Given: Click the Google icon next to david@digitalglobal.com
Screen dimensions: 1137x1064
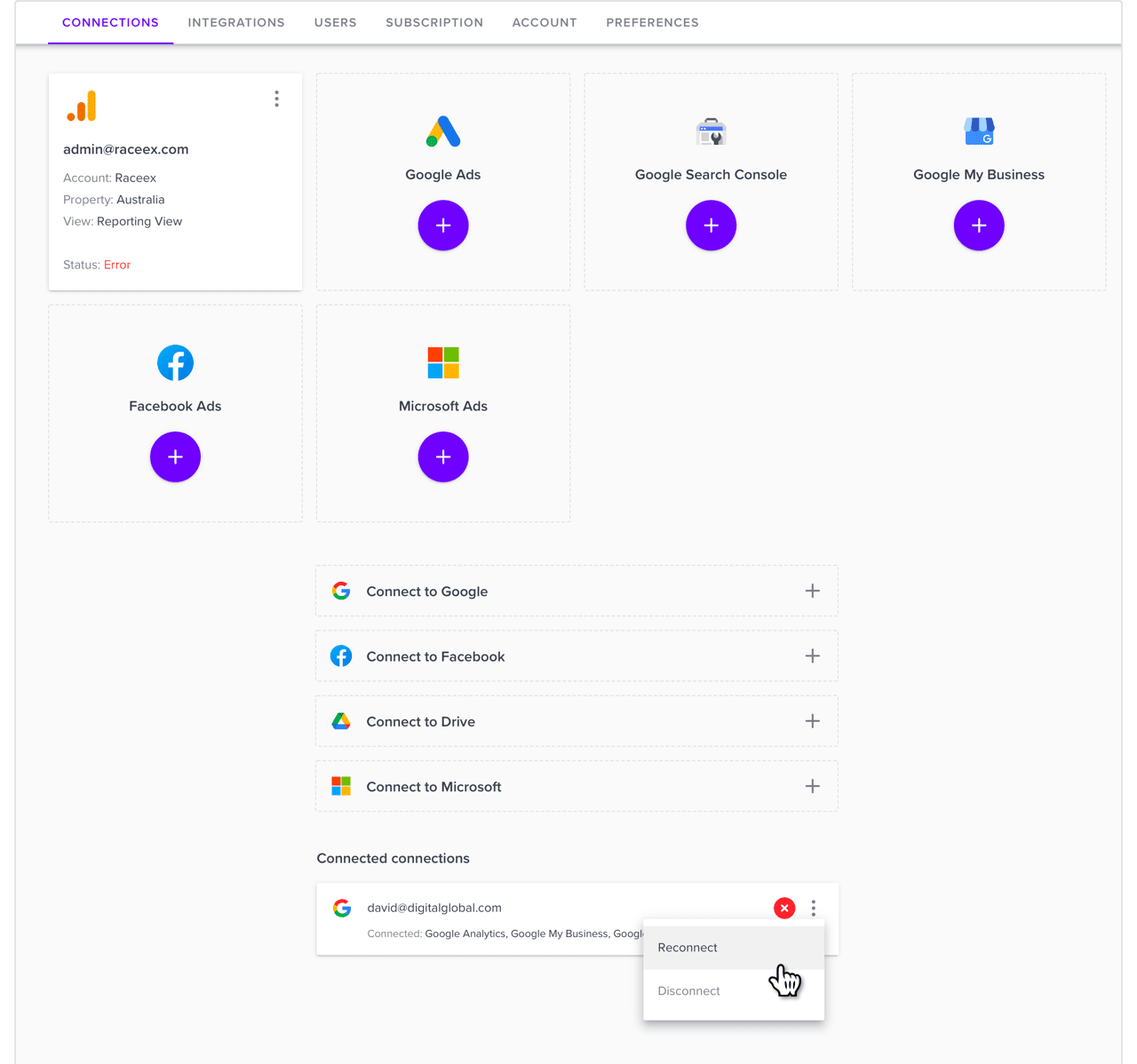Looking at the screenshot, I should point(342,908).
